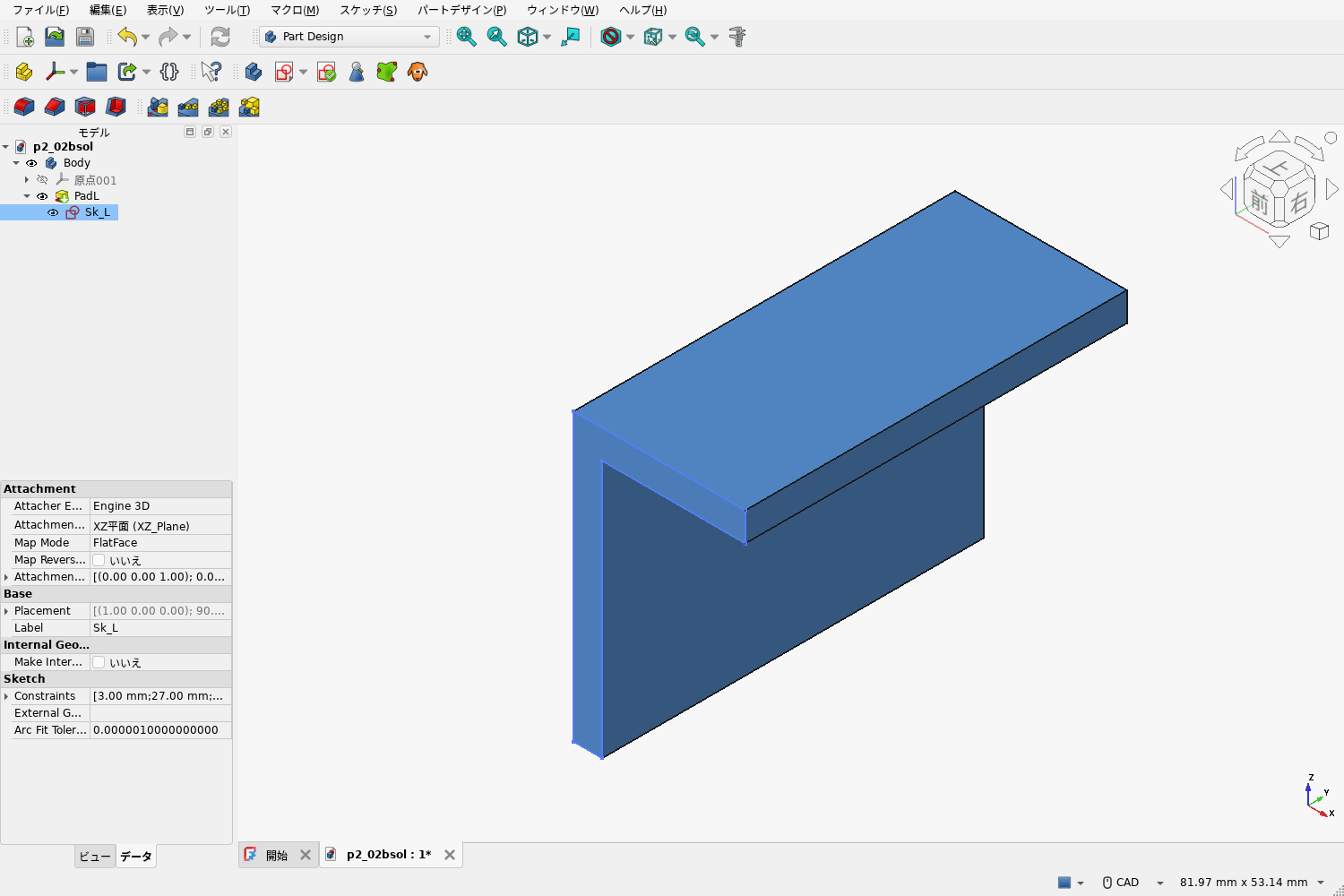This screenshot has height=896, width=1344.
Task: Create a new Body icon
Action: pyautogui.click(x=254, y=72)
